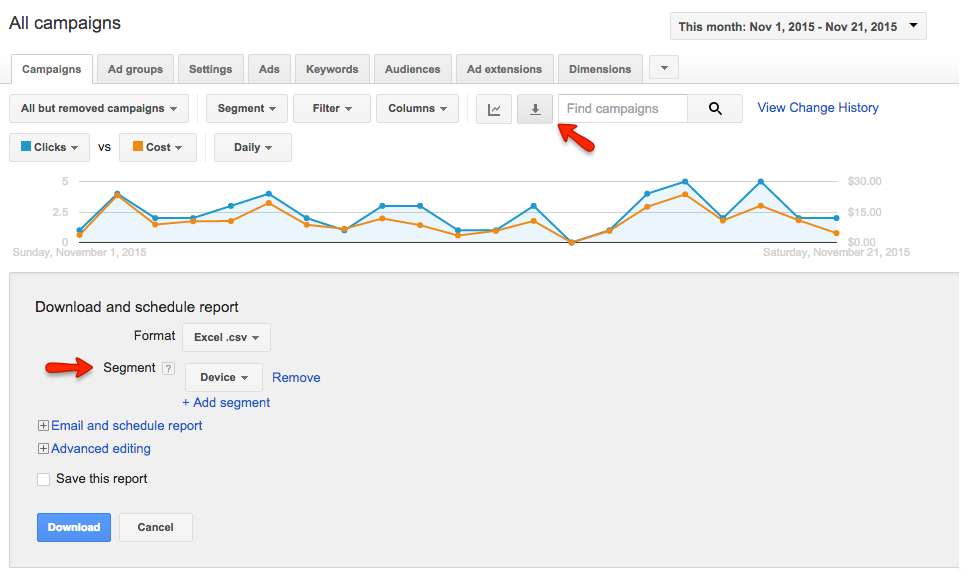Switch to the Keywords tab

[332, 69]
